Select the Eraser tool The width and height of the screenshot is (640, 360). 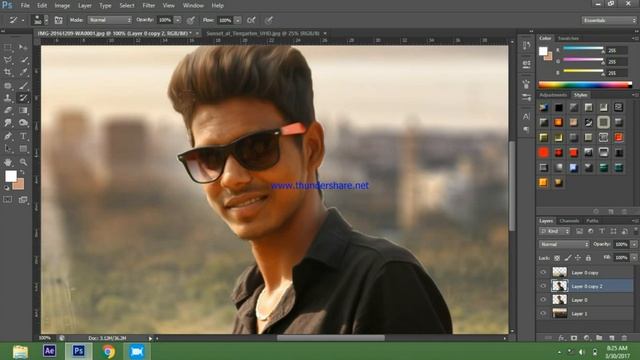tap(8, 111)
